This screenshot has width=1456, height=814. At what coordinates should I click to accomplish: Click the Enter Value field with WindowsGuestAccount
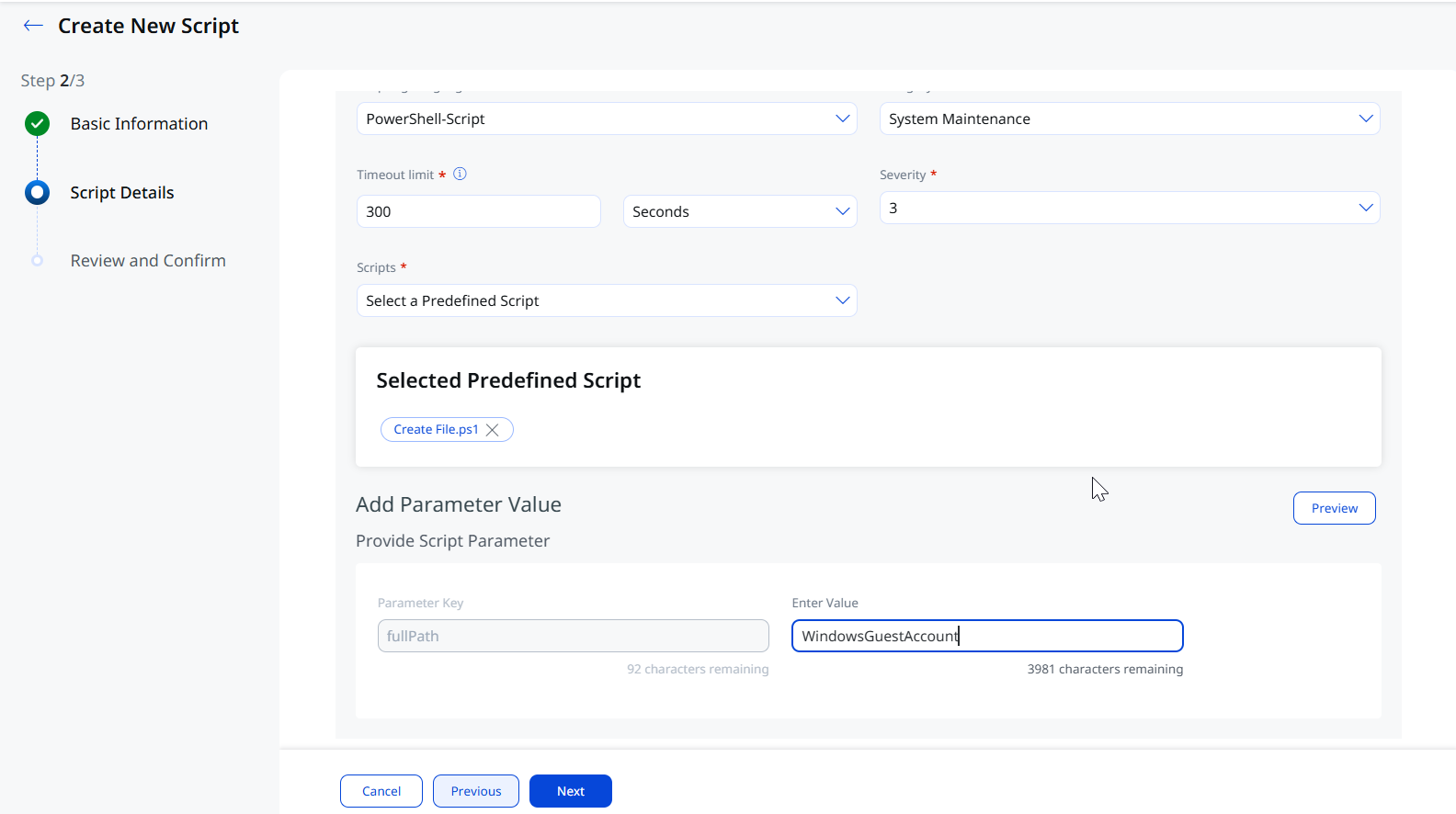tap(987, 636)
